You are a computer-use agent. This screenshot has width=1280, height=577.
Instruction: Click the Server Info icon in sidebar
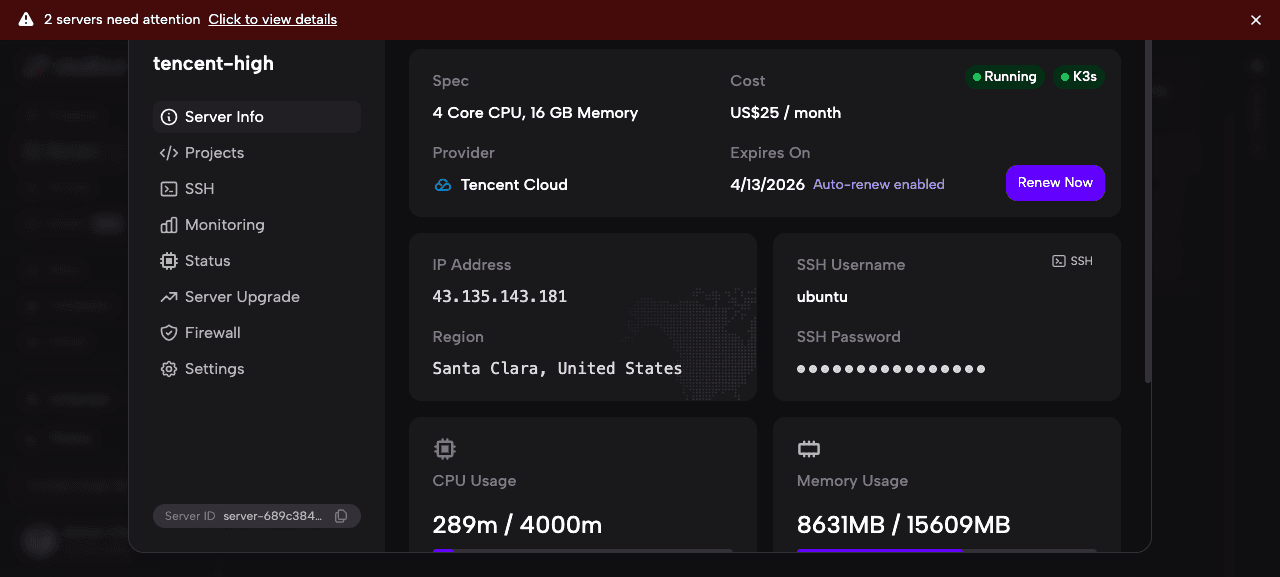169,117
